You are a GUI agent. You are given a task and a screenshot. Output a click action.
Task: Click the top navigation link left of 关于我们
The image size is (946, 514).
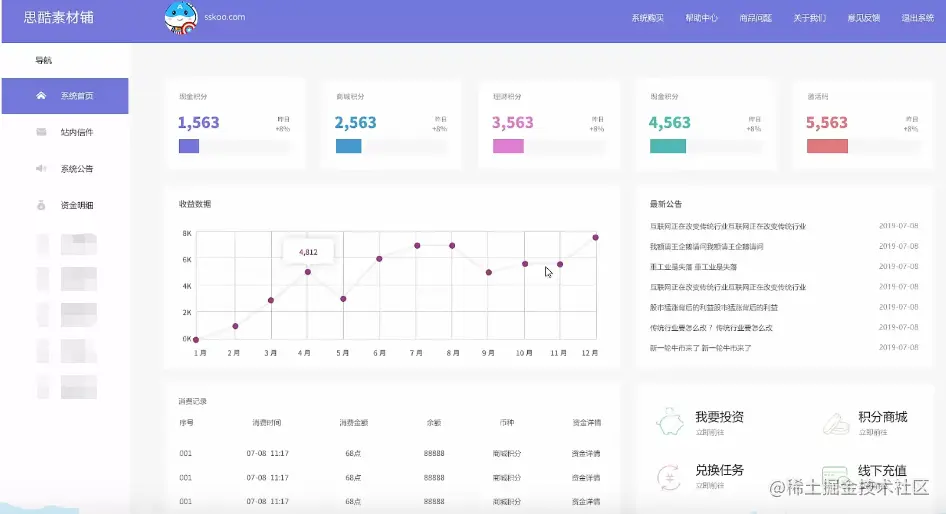755,18
